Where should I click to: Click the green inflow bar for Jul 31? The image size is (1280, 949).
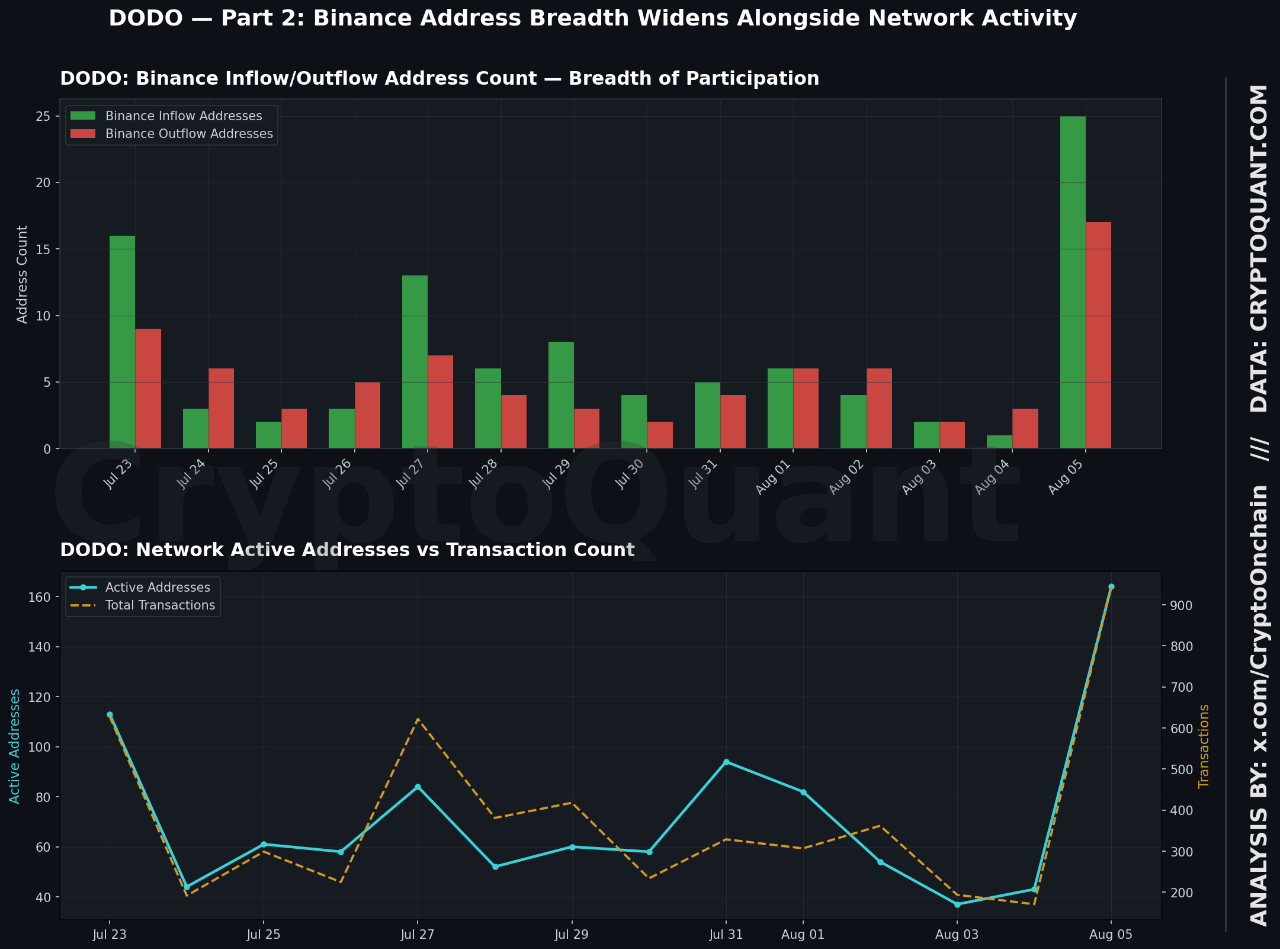(707, 415)
